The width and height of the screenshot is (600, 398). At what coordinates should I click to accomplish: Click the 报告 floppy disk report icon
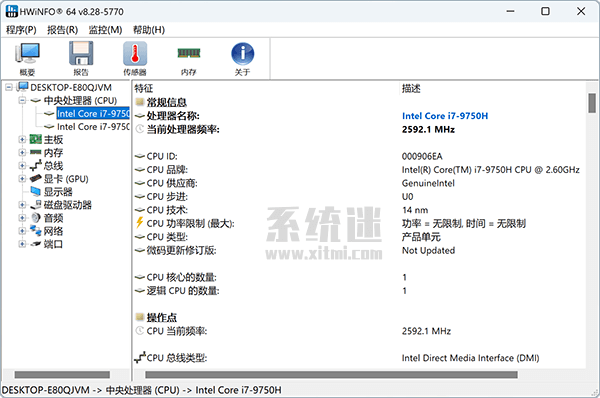81,54
